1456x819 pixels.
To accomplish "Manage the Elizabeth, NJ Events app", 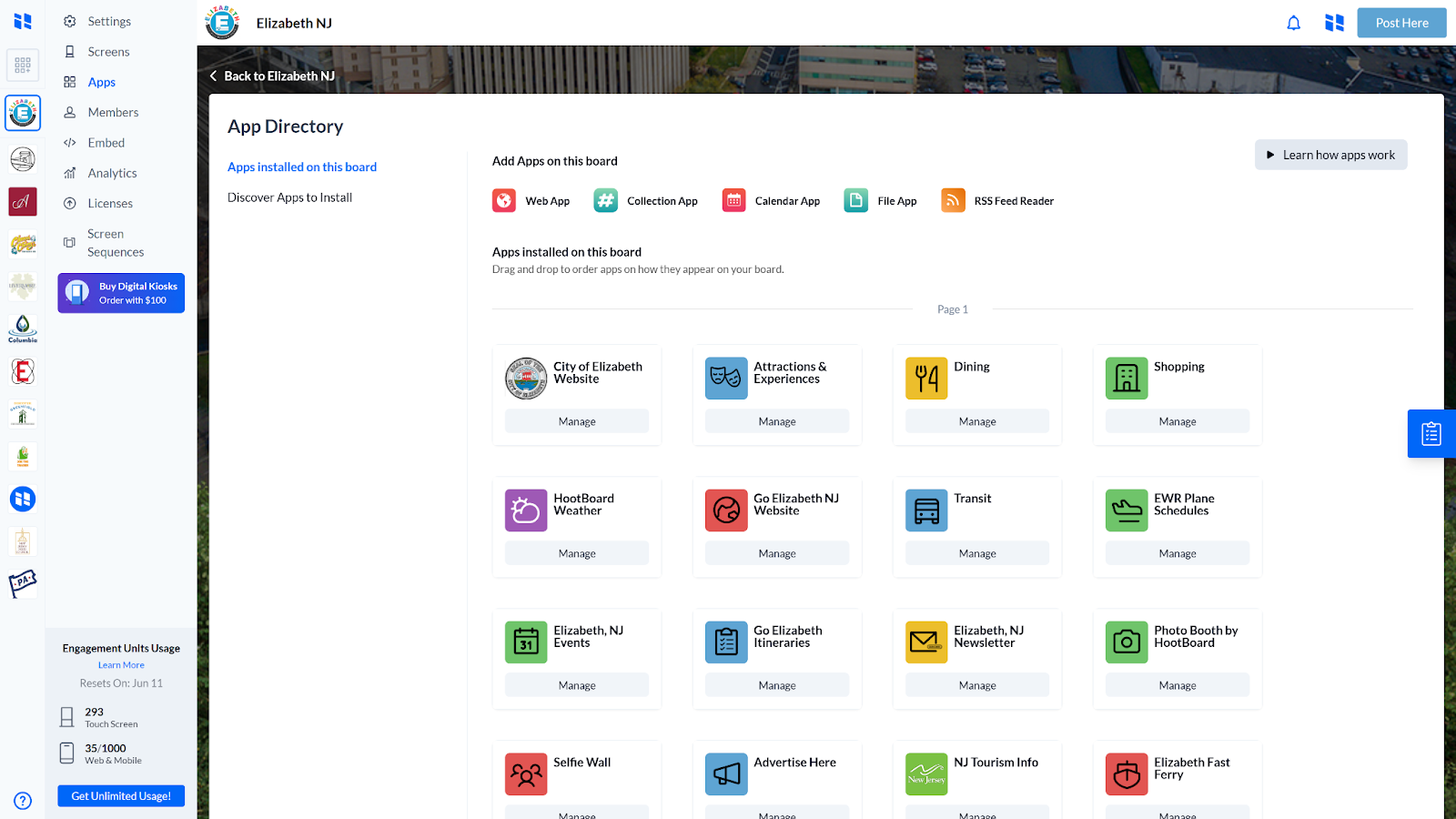I will coord(577,685).
